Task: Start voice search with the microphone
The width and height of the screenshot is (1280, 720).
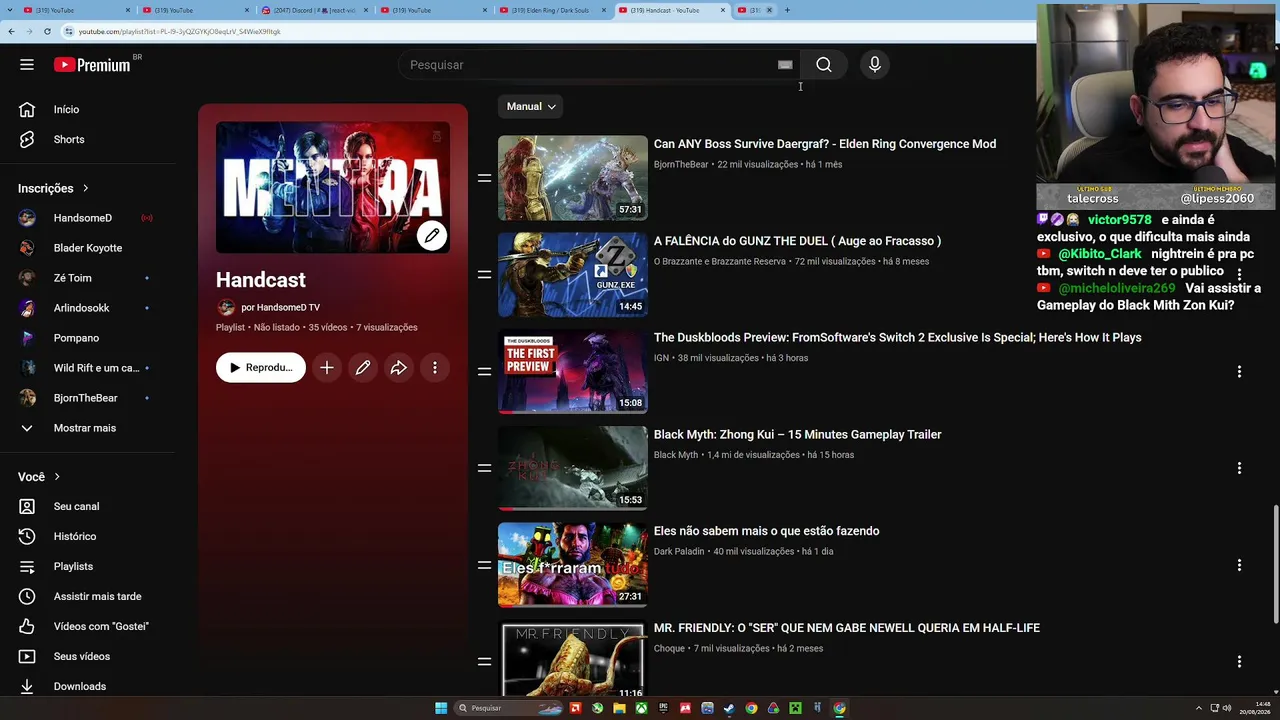Action: point(875,65)
